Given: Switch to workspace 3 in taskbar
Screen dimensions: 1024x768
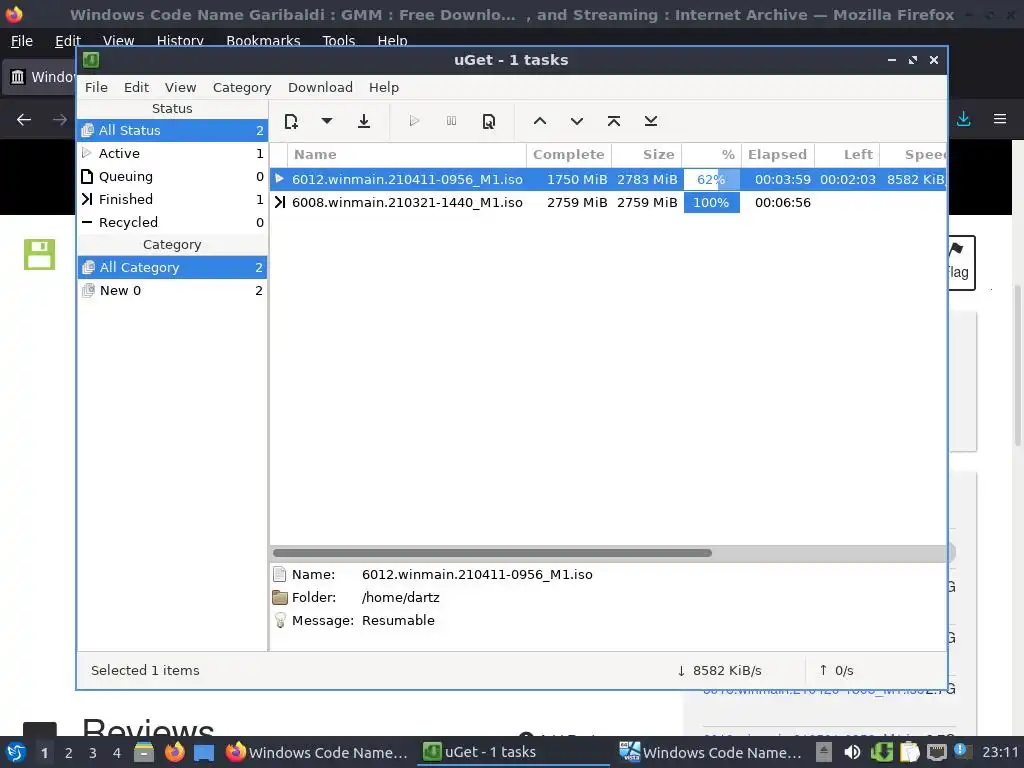Looking at the screenshot, I should pyautogui.click(x=93, y=753).
